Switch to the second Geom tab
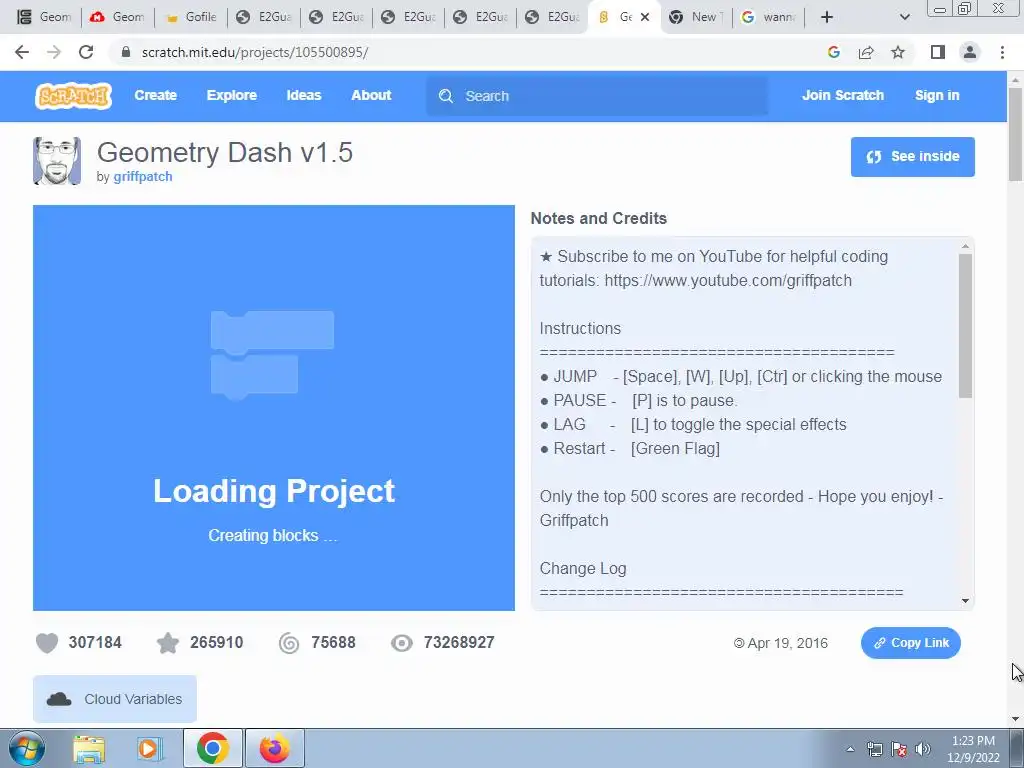Image resolution: width=1024 pixels, height=768 pixels. 118,17
